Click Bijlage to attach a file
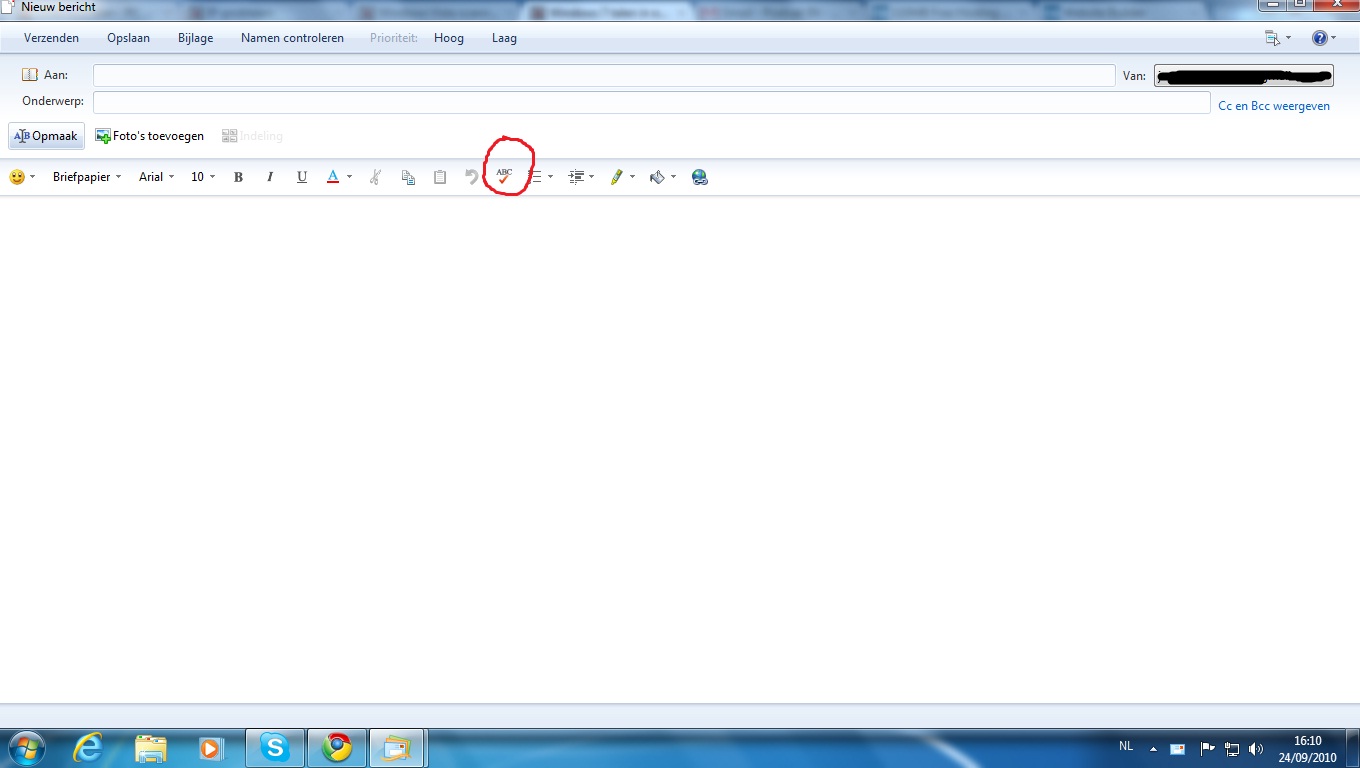The height and width of the screenshot is (768, 1360). pyautogui.click(x=195, y=38)
